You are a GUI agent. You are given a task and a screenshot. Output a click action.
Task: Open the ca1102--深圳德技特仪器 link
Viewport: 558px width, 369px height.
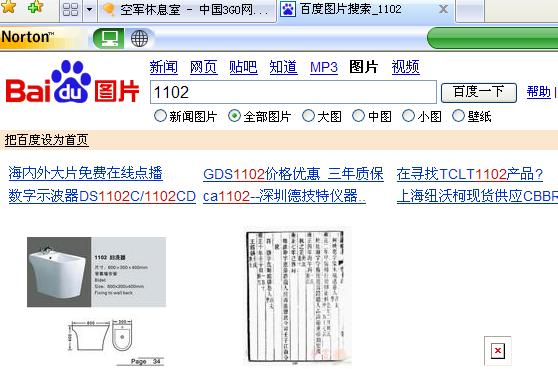pyautogui.click(x=284, y=196)
